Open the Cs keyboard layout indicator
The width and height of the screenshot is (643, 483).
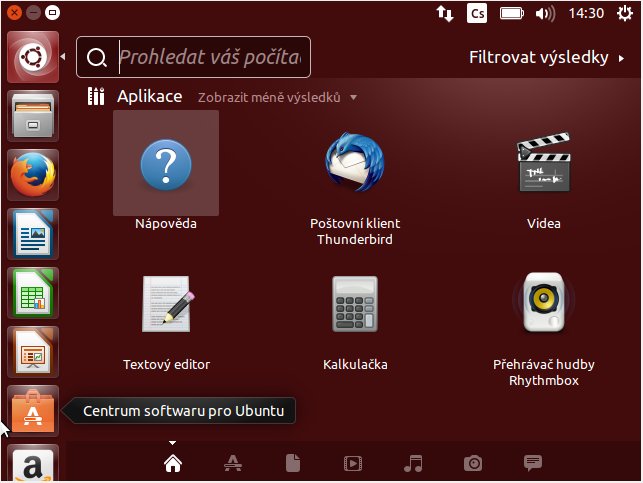click(x=477, y=14)
